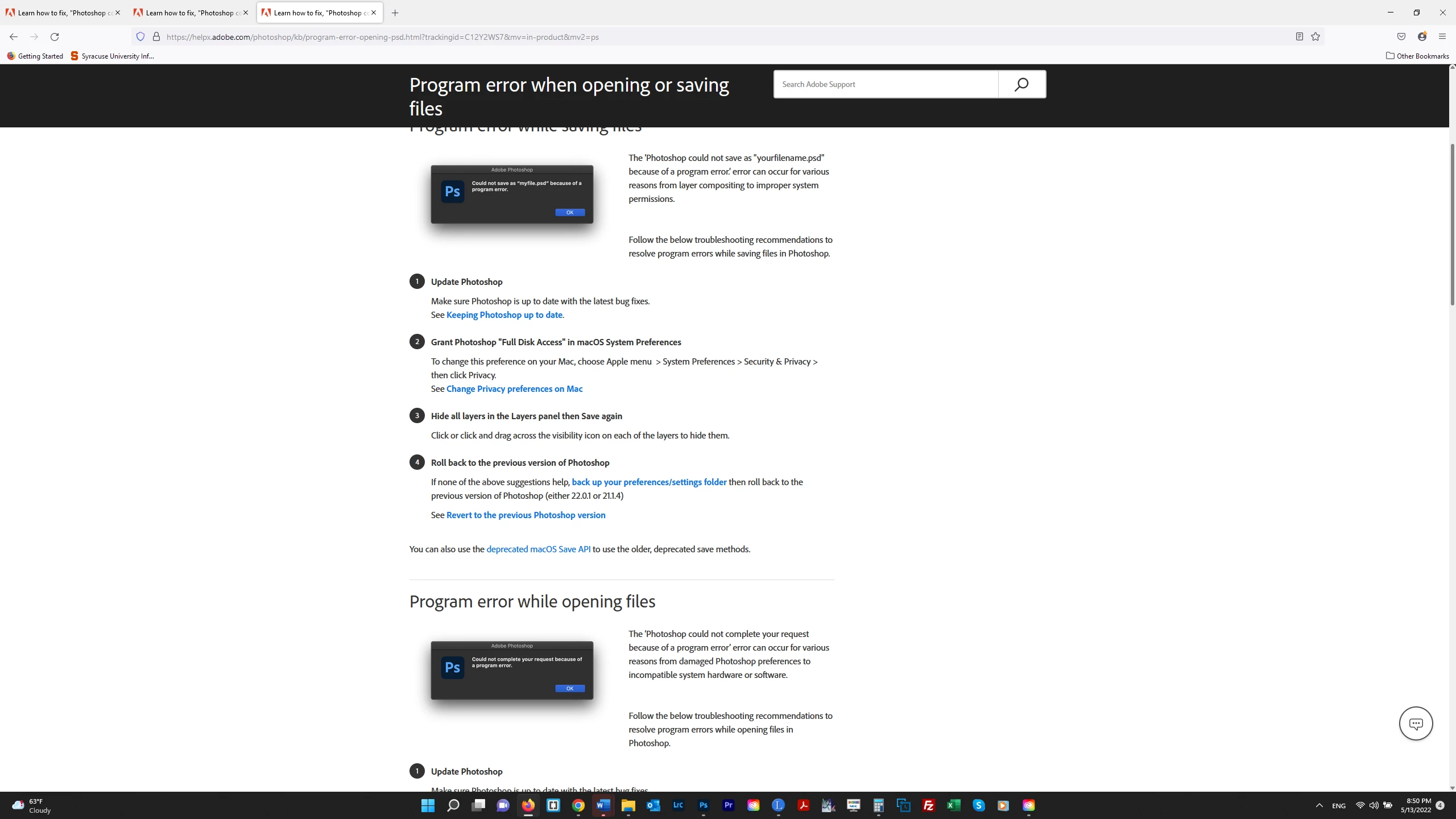Screen dimensions: 1456x819
Task: Click the Save to Pocket icon
Action: (1401, 37)
